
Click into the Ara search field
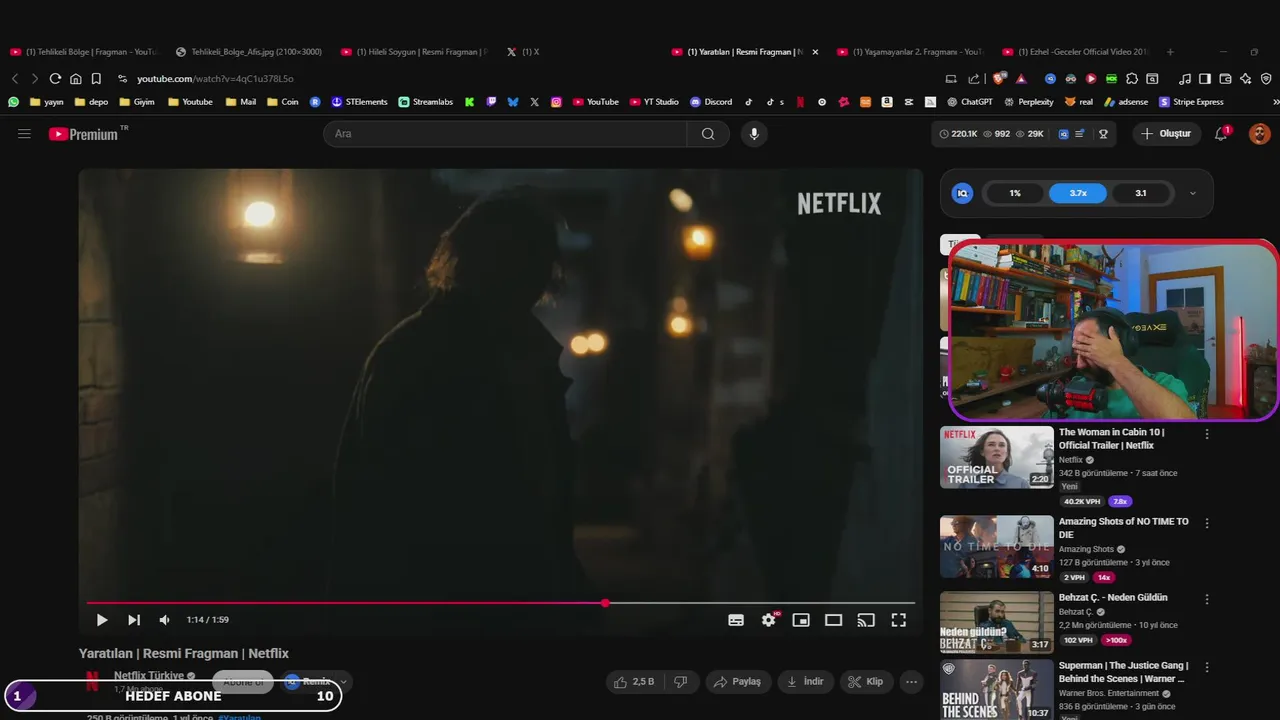tap(505, 134)
